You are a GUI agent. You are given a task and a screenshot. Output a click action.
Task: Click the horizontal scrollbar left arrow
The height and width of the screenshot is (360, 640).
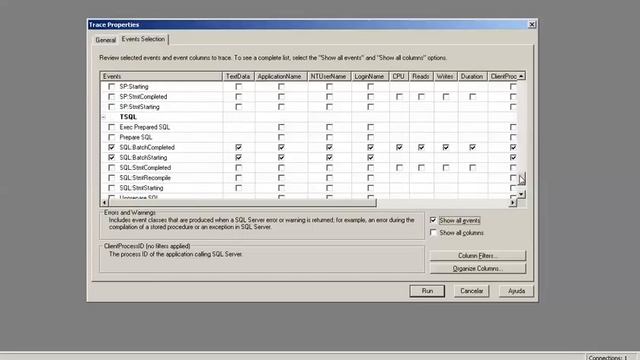coord(104,202)
